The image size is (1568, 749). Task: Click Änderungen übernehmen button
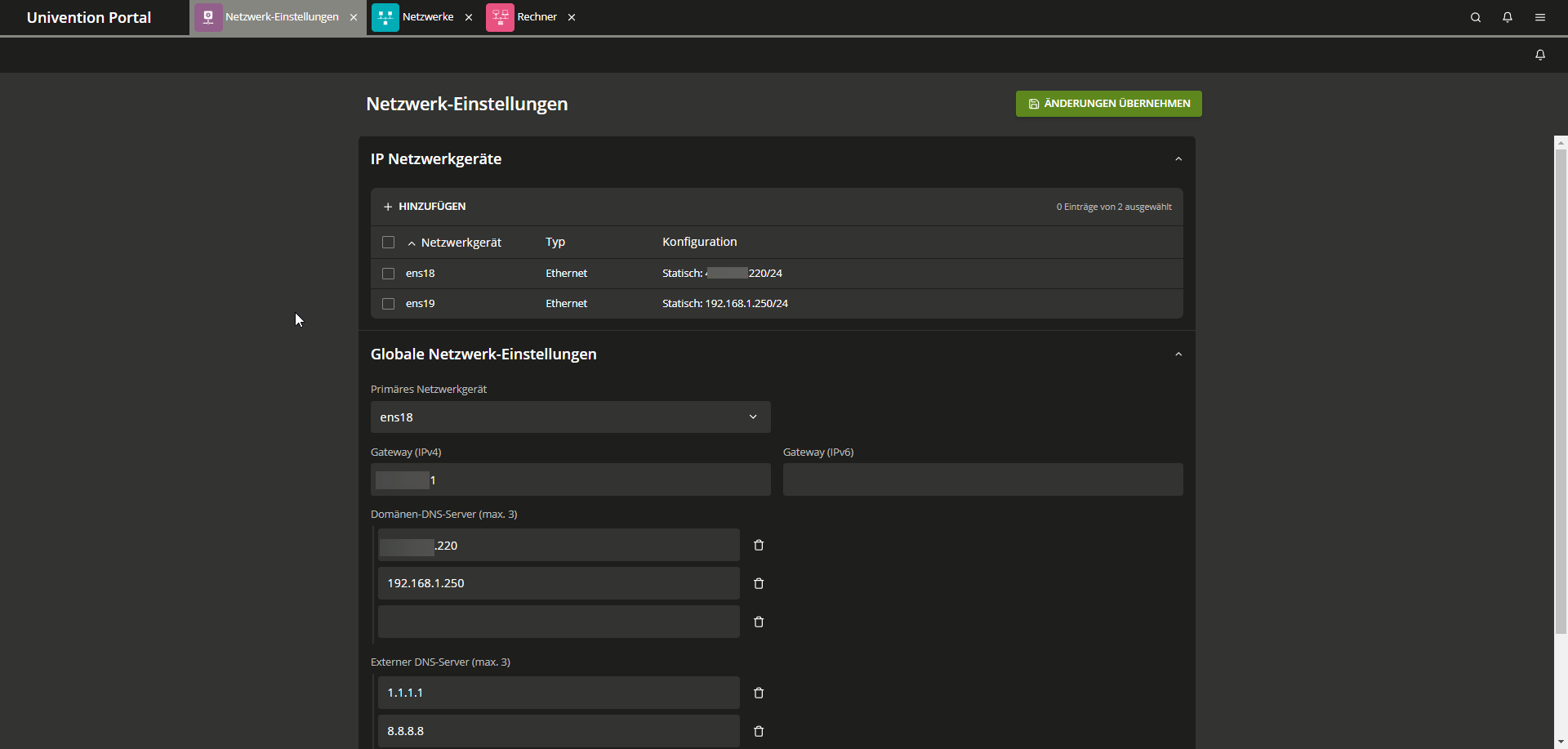click(1109, 104)
